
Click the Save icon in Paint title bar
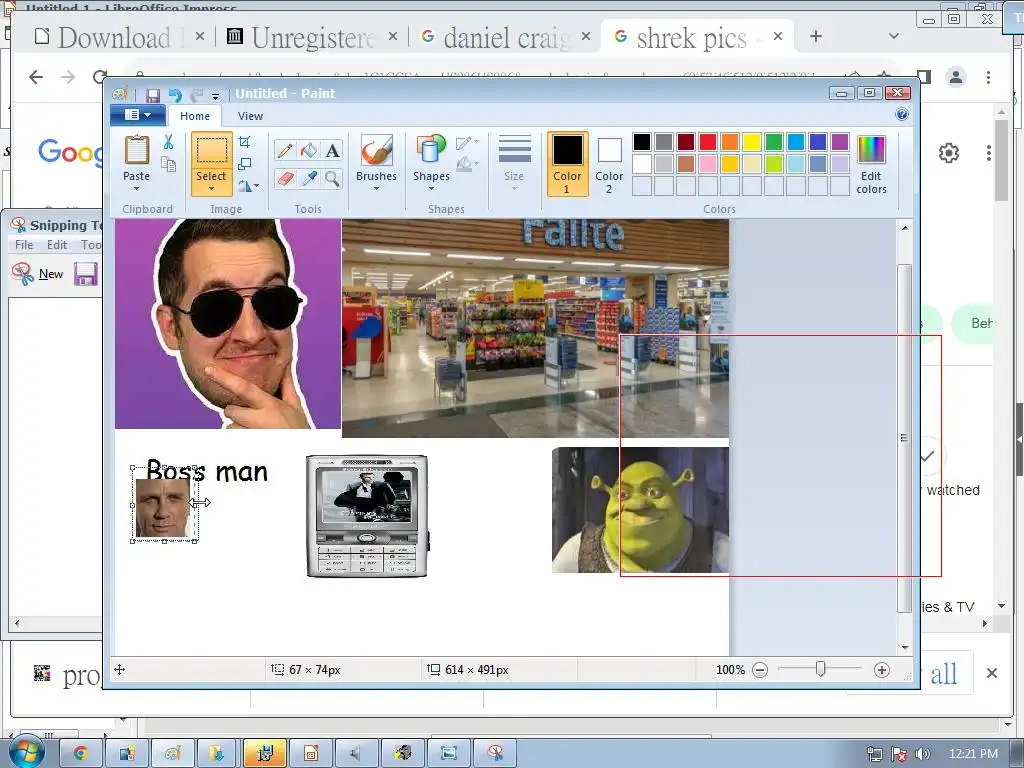(152, 95)
